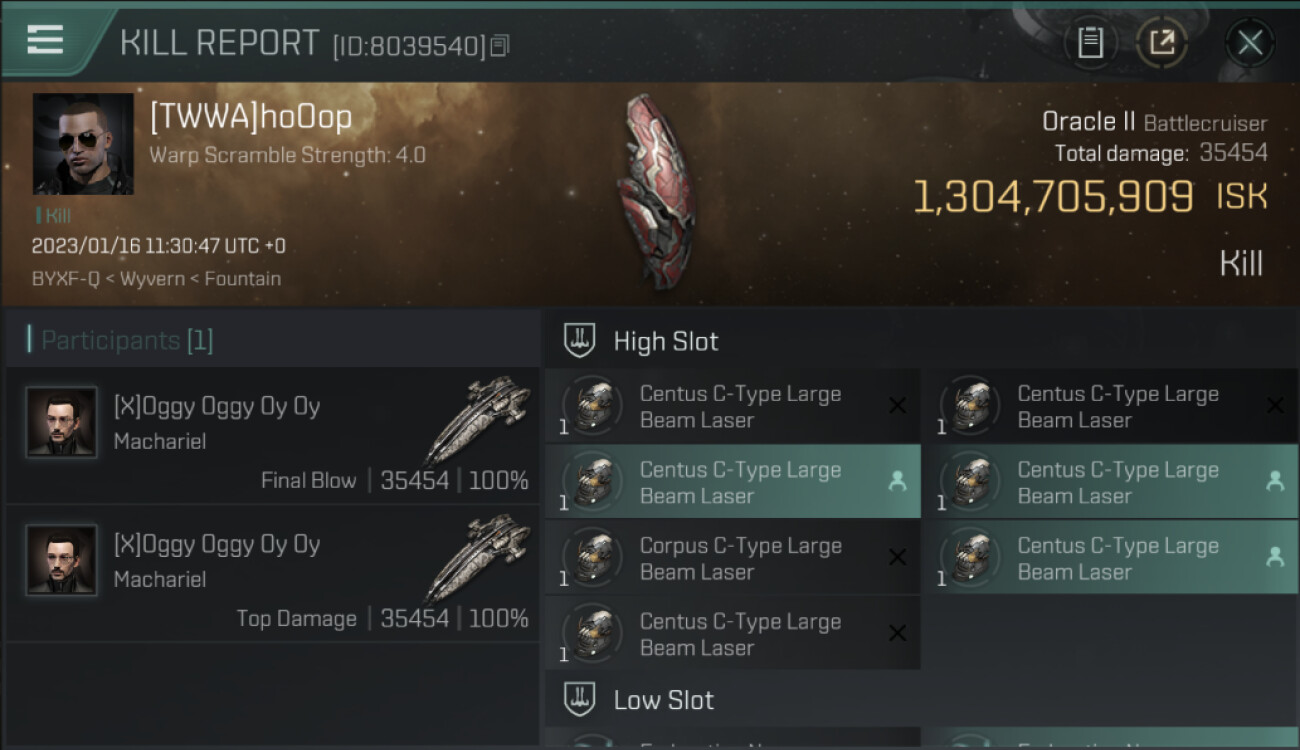This screenshot has width=1300, height=750.
Task: Click the High Slot section header
Action: click(x=921, y=341)
